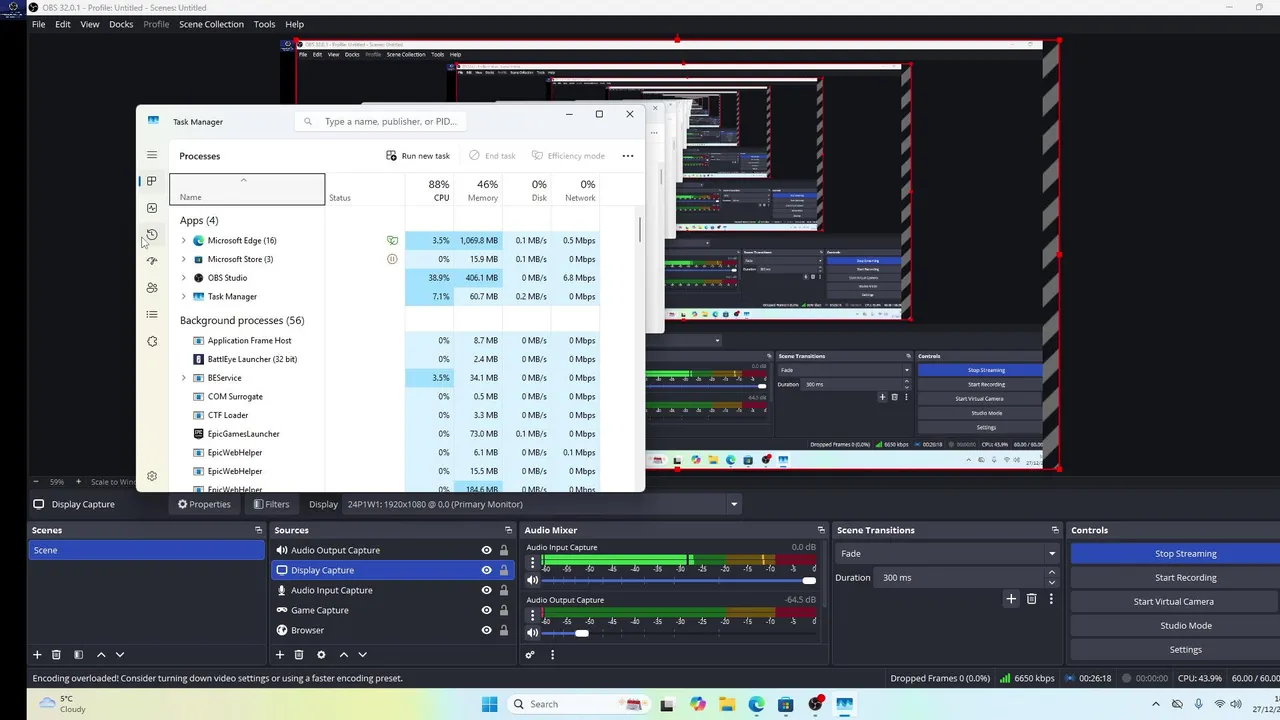Image resolution: width=1280 pixels, height=720 pixels.
Task: Open OBS Tools menu
Action: tap(264, 24)
